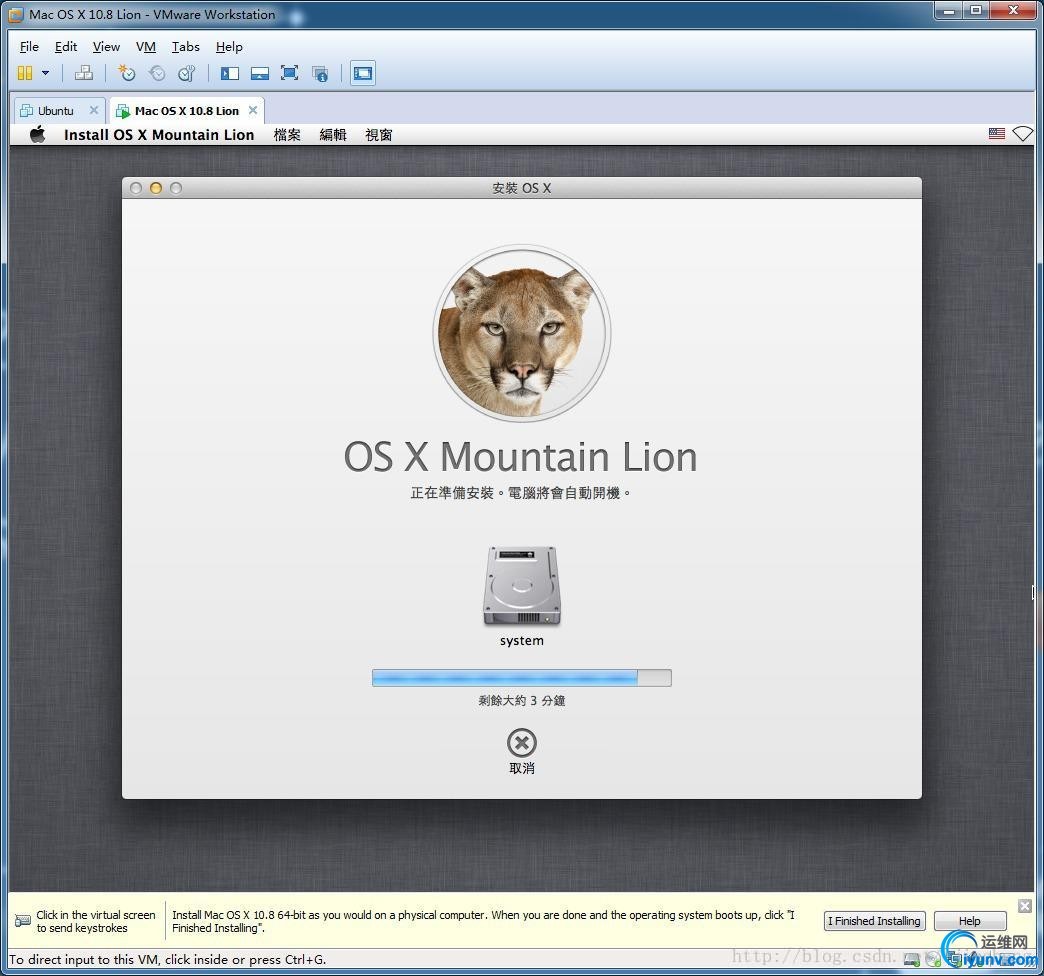Click the installation progress bar

click(522, 678)
